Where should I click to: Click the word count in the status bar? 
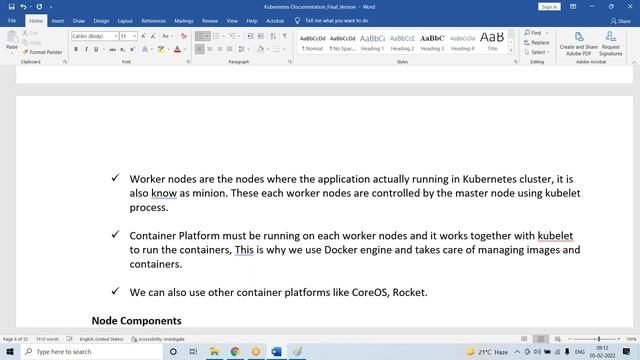tap(47, 339)
